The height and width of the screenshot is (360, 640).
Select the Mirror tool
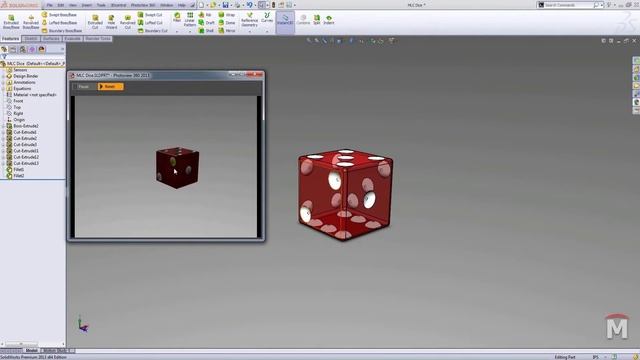click(x=227, y=31)
